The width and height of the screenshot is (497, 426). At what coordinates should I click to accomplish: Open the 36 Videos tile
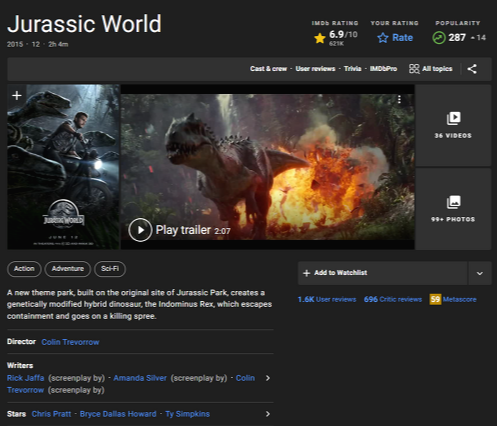[453, 125]
